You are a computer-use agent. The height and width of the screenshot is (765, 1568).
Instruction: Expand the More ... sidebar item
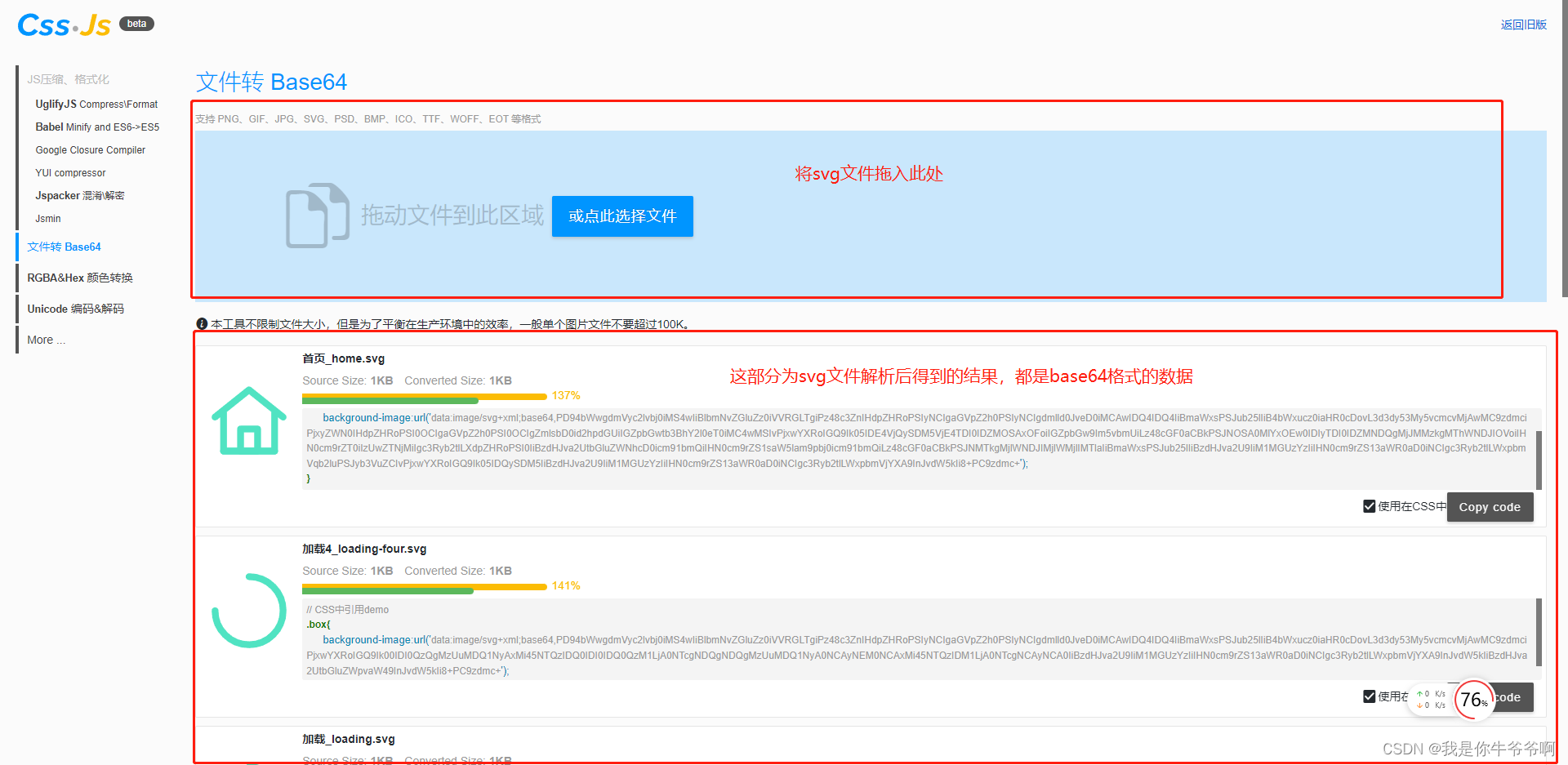pos(46,340)
